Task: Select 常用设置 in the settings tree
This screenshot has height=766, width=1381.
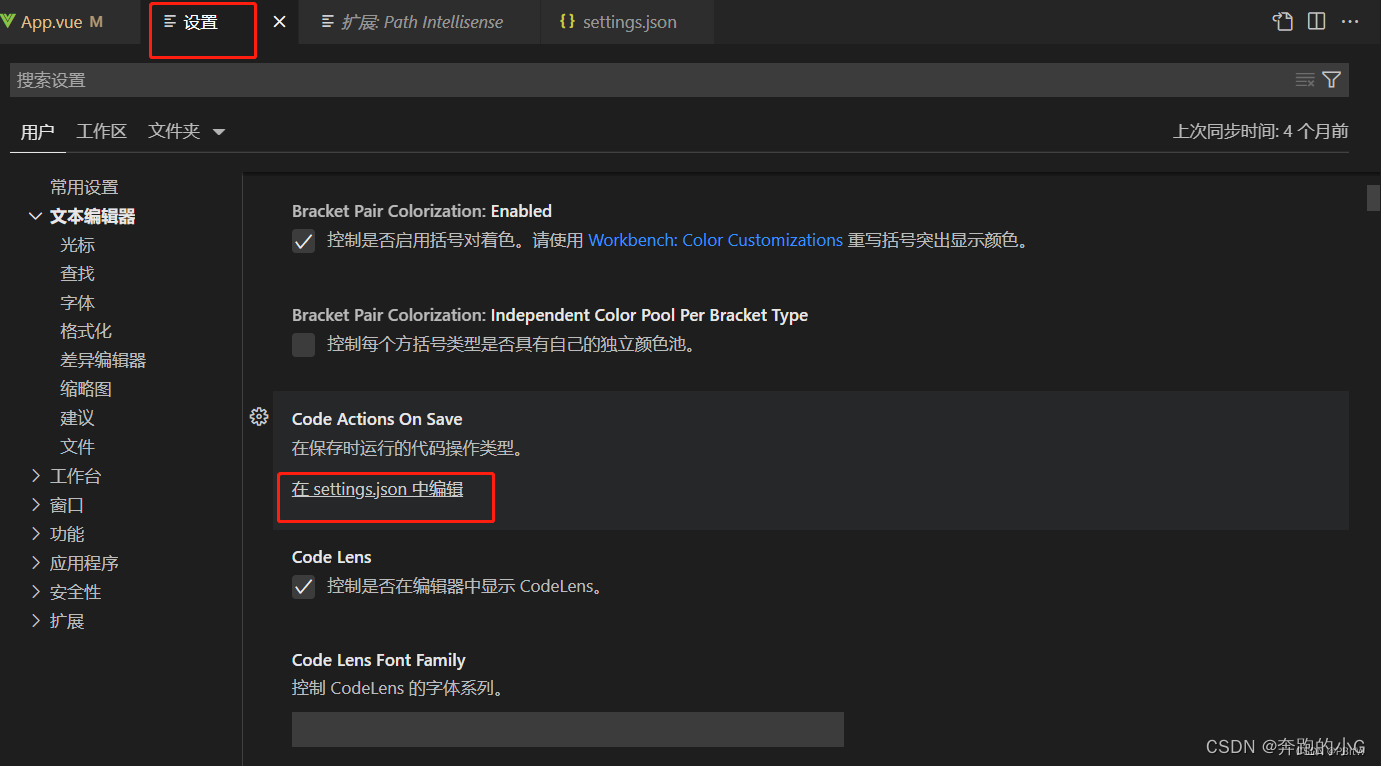Action: tap(84, 187)
